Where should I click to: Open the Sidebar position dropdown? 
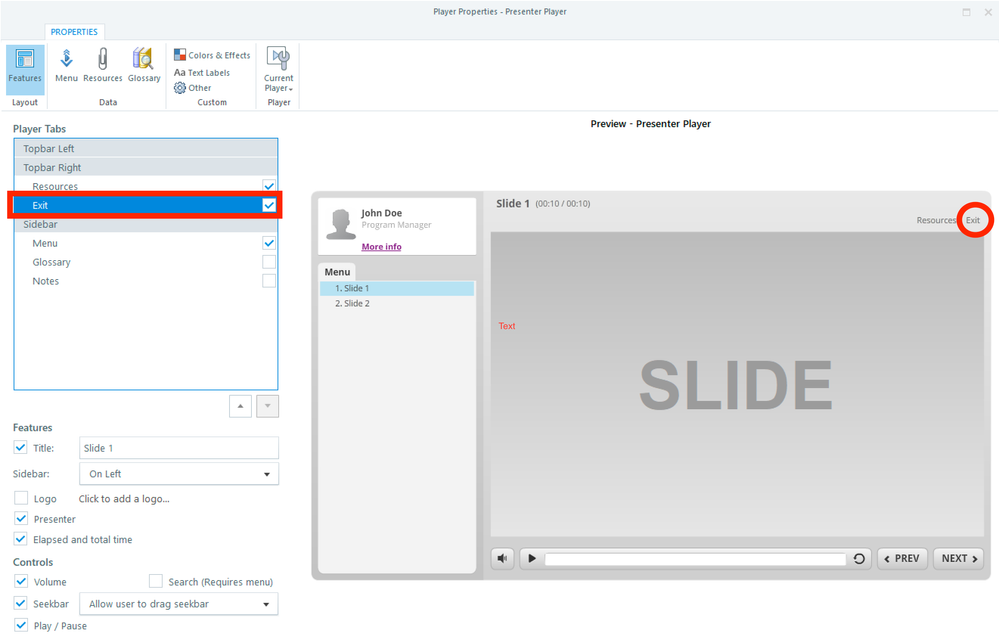point(179,474)
